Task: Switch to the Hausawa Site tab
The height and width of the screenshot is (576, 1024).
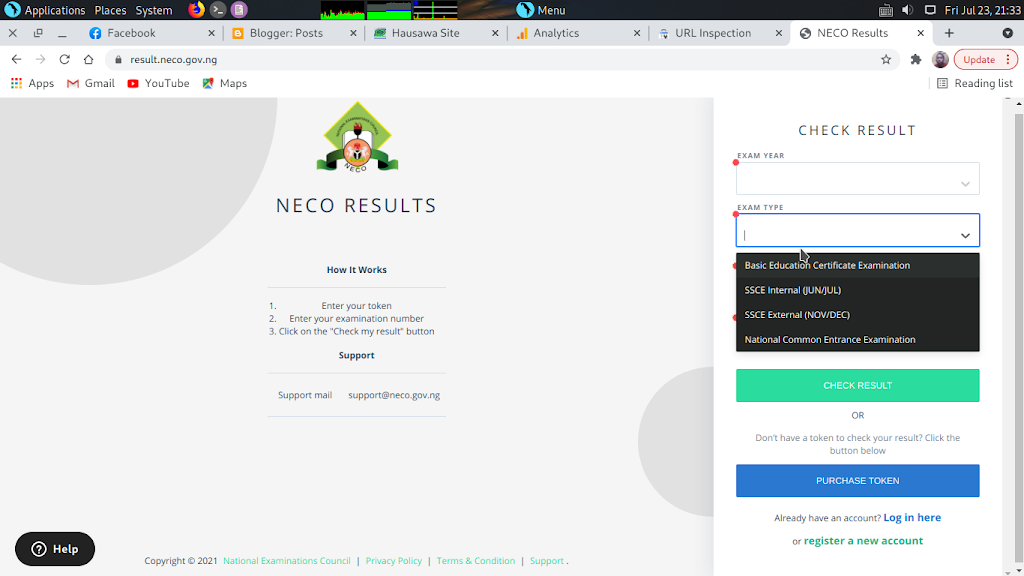Action: 434,33
